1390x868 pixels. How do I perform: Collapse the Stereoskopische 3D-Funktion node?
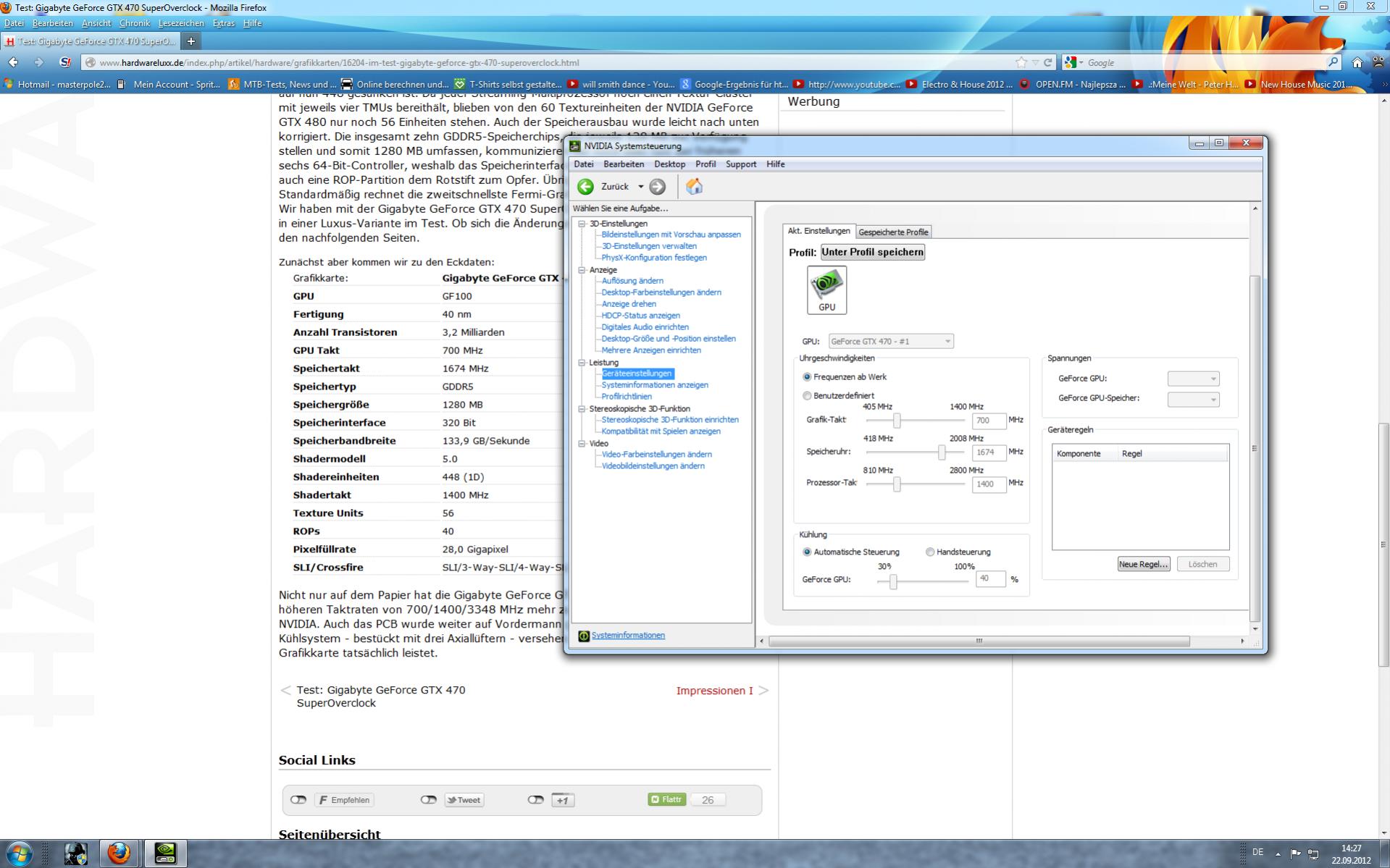click(582, 409)
